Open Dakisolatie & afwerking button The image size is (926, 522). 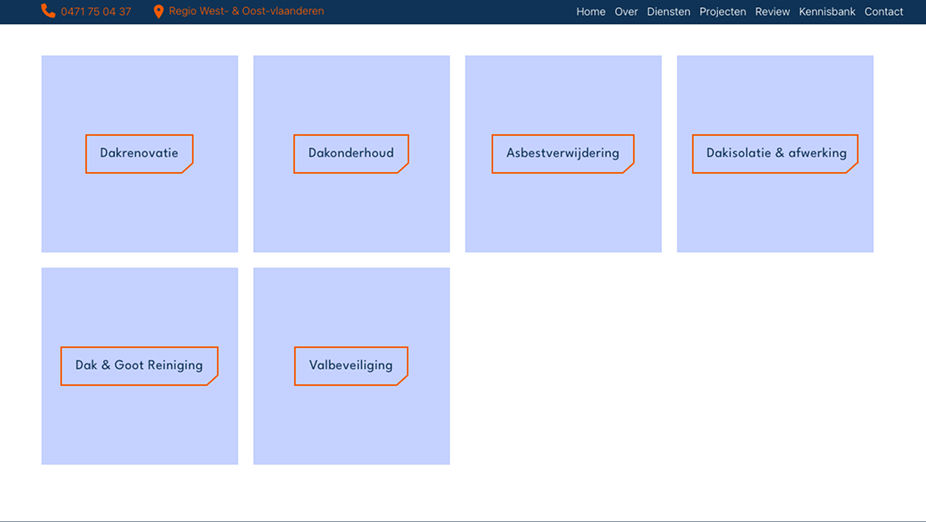[775, 154]
